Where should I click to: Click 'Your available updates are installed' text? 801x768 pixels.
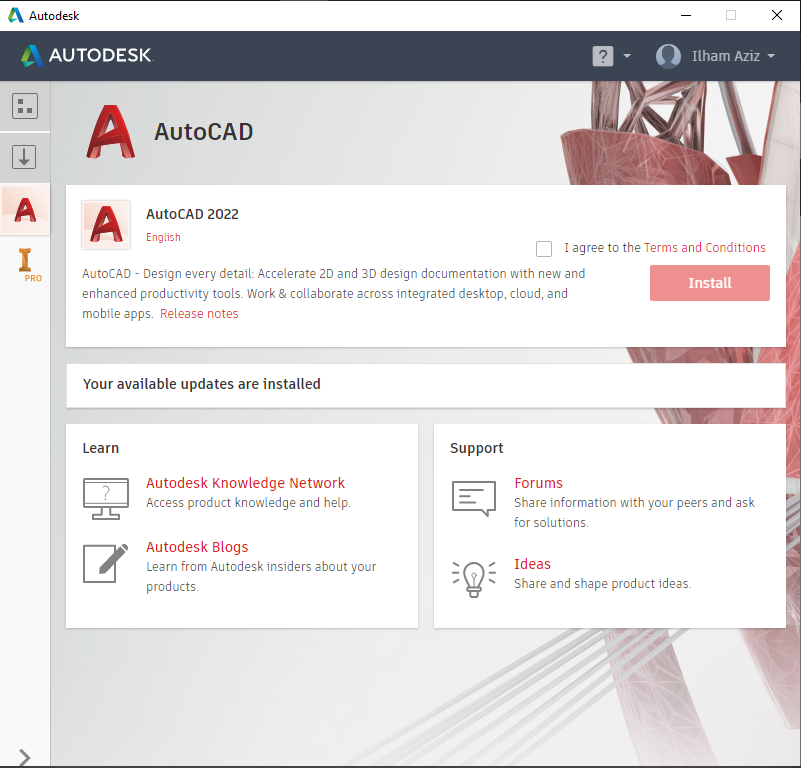202,384
